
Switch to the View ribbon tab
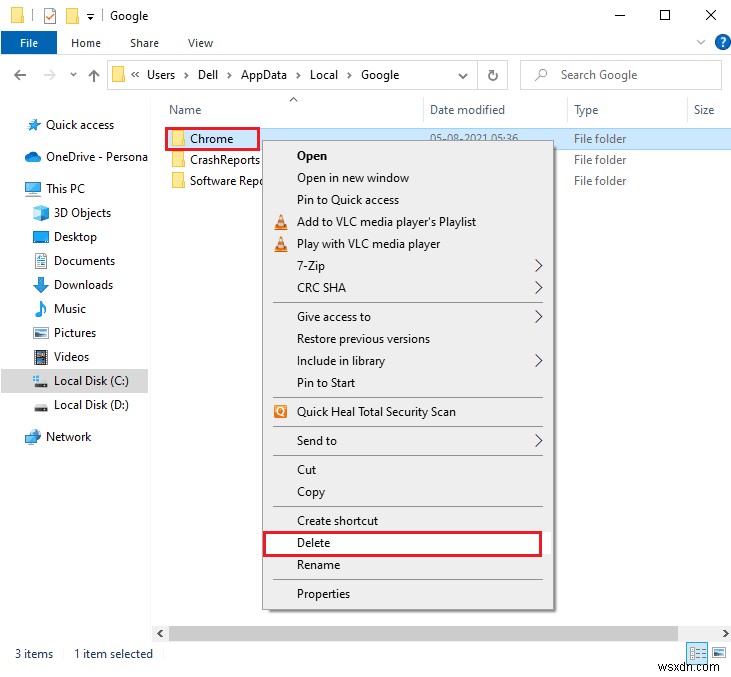(200, 43)
